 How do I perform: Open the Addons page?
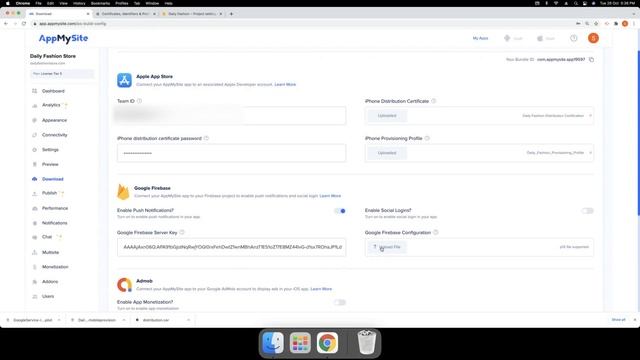[x=50, y=282]
